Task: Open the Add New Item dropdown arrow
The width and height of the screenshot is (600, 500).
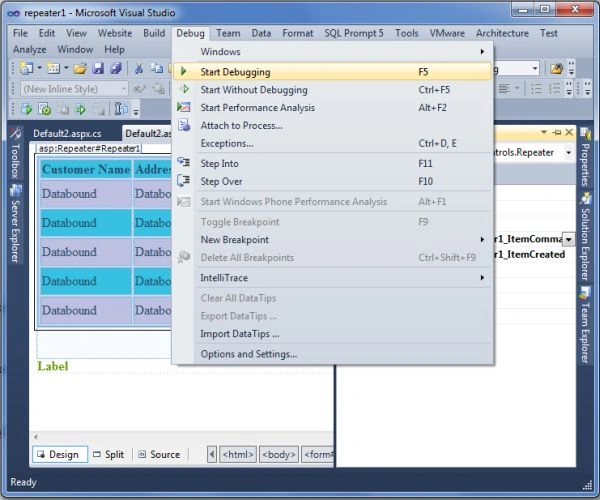Action: [66, 68]
